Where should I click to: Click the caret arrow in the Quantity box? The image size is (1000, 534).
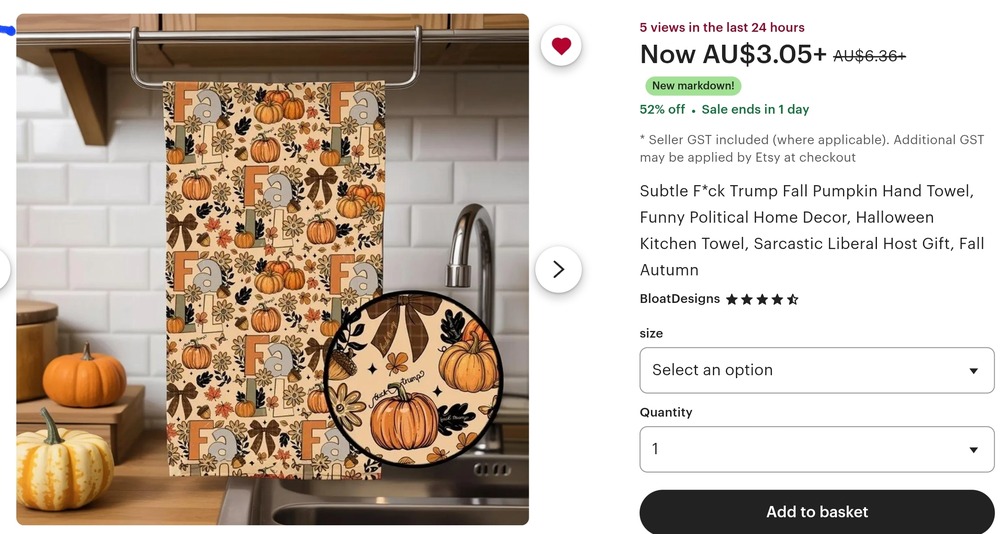[973, 450]
